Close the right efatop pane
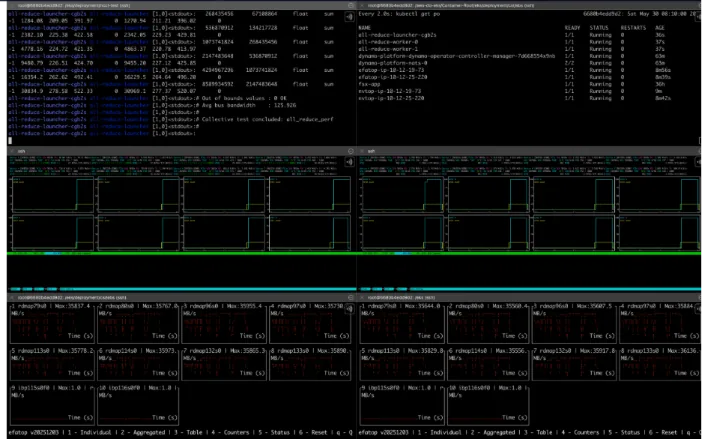 (362, 297)
